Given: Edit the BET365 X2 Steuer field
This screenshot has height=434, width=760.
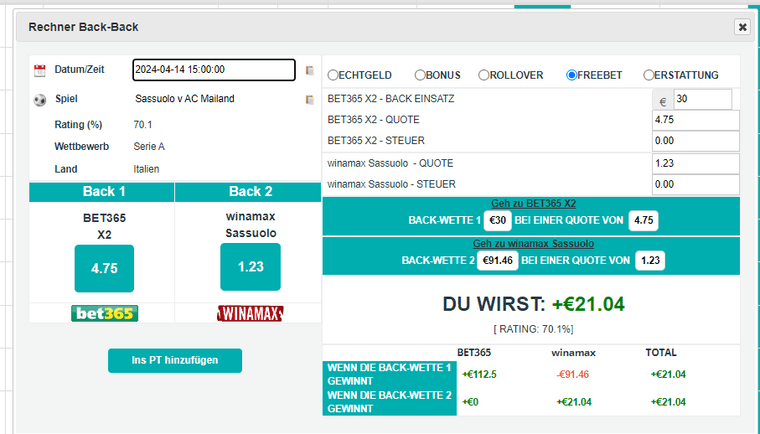Looking at the screenshot, I should pyautogui.click(x=696, y=141).
